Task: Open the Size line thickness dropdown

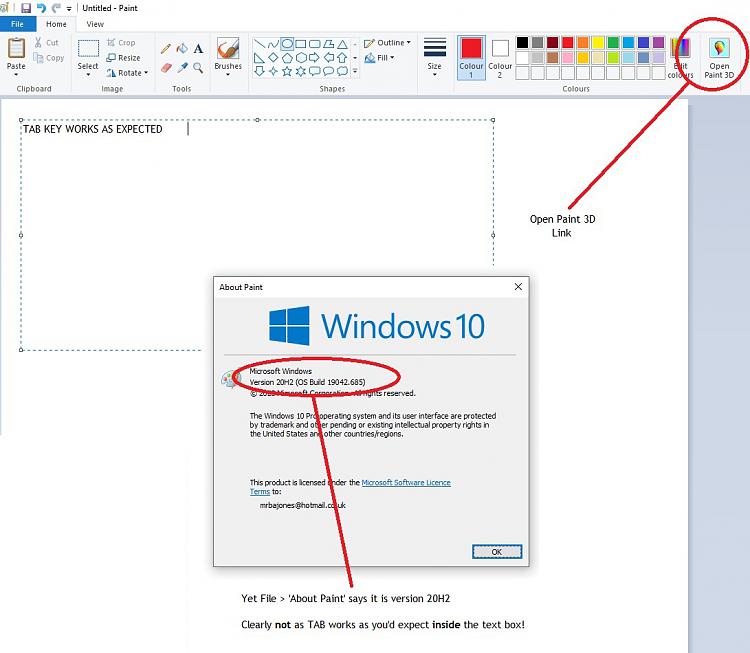Action: [435, 57]
